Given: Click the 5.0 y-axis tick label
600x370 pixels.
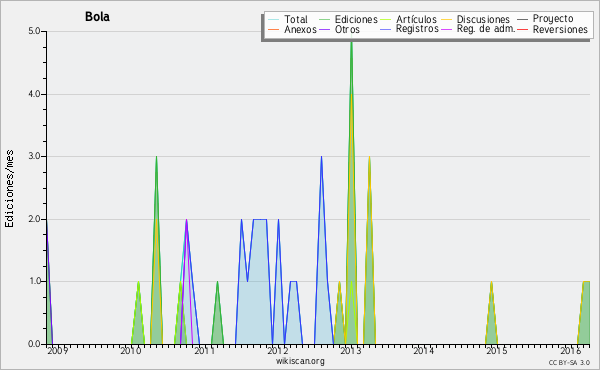Looking at the screenshot, I should 34,31.
